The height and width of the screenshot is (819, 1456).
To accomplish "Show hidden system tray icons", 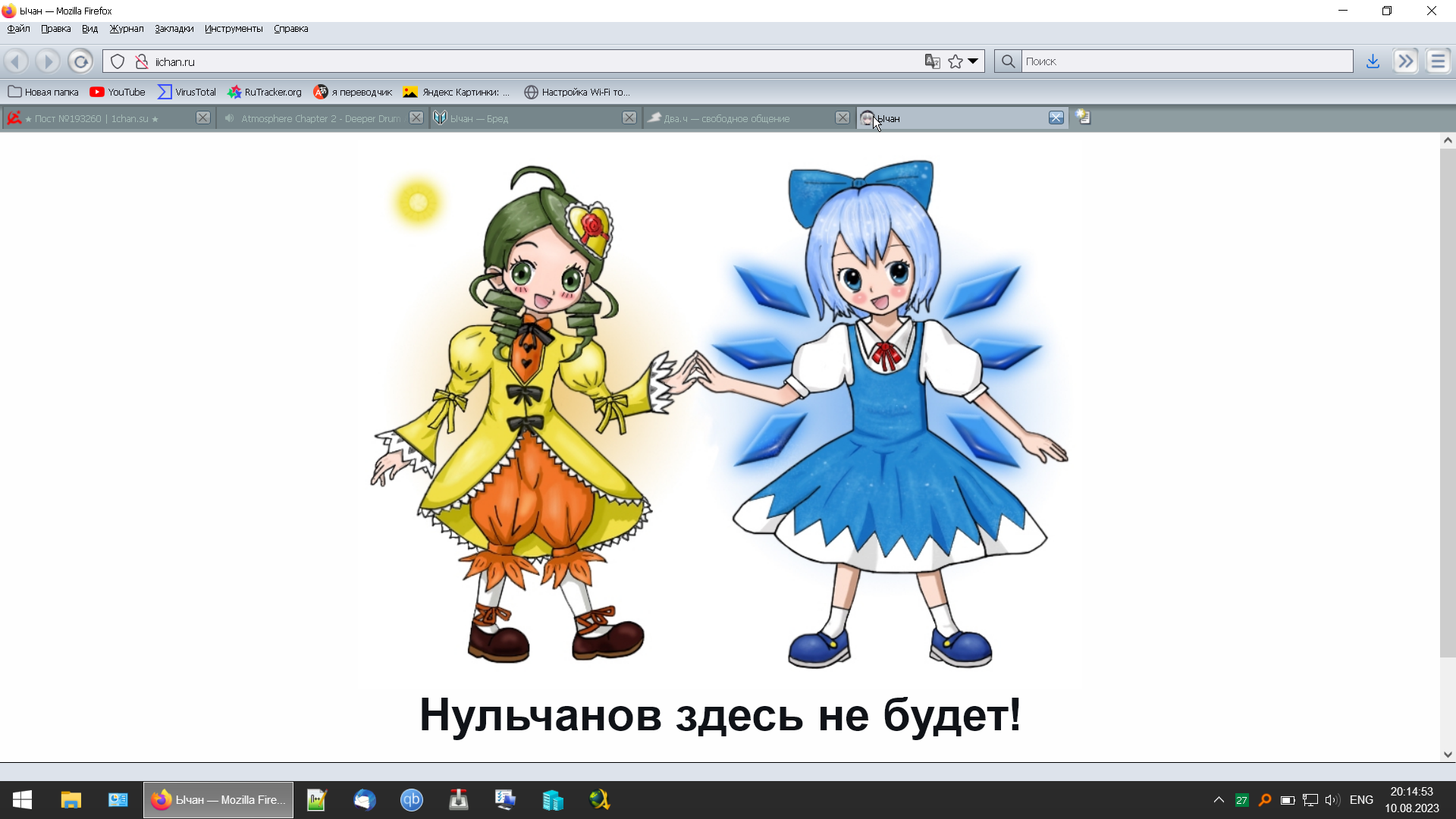I will tap(1219, 800).
